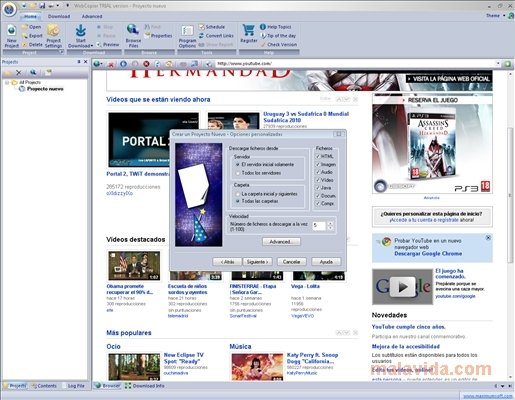515x400 pixels.
Task: Switch to the Home ribbon tab
Action: click(30, 16)
